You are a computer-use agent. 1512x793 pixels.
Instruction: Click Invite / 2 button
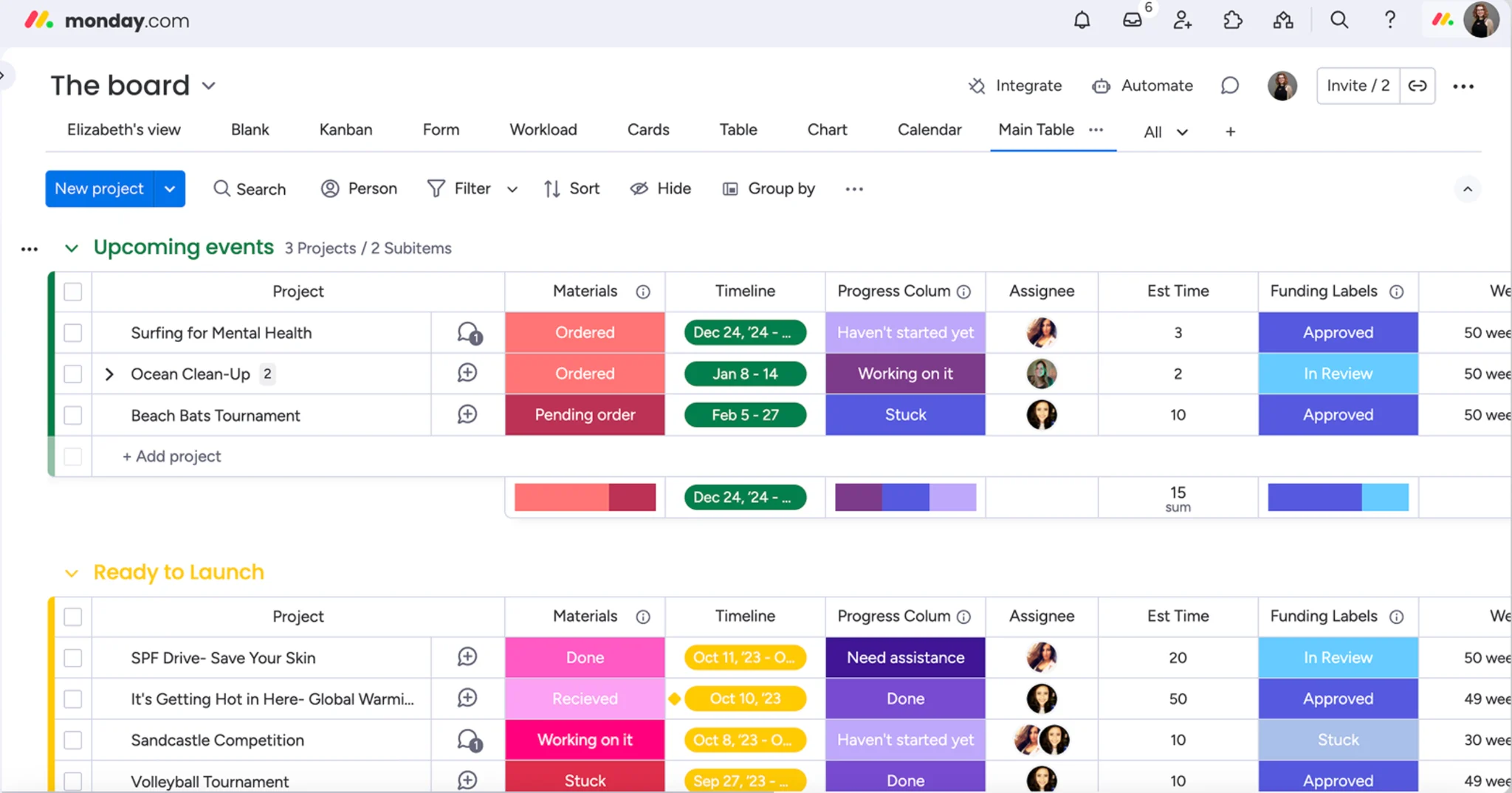[x=1358, y=86]
